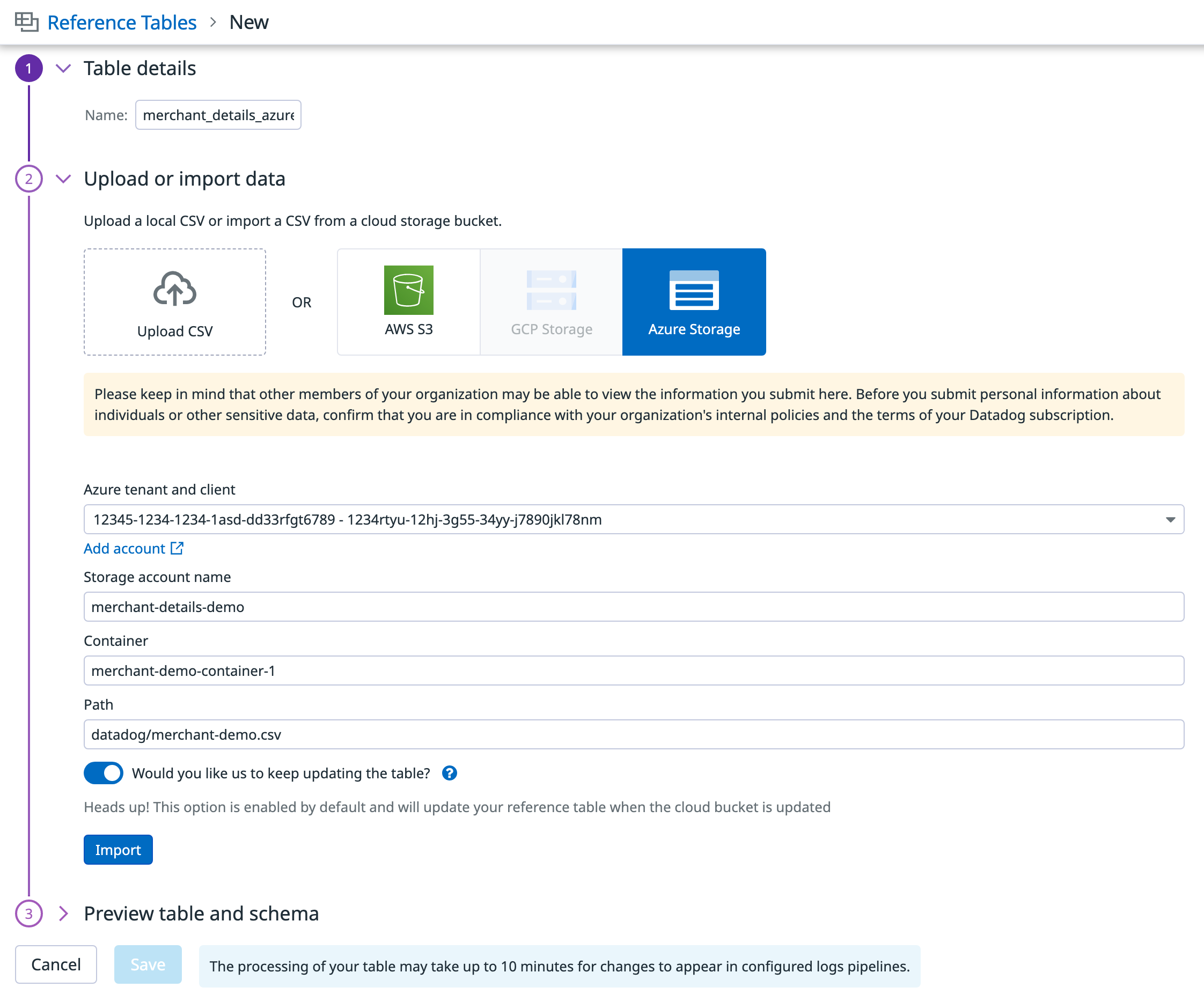Viewport: 1204px width, 1002px height.
Task: Choose AWS S3 as the import source
Action: [x=408, y=302]
